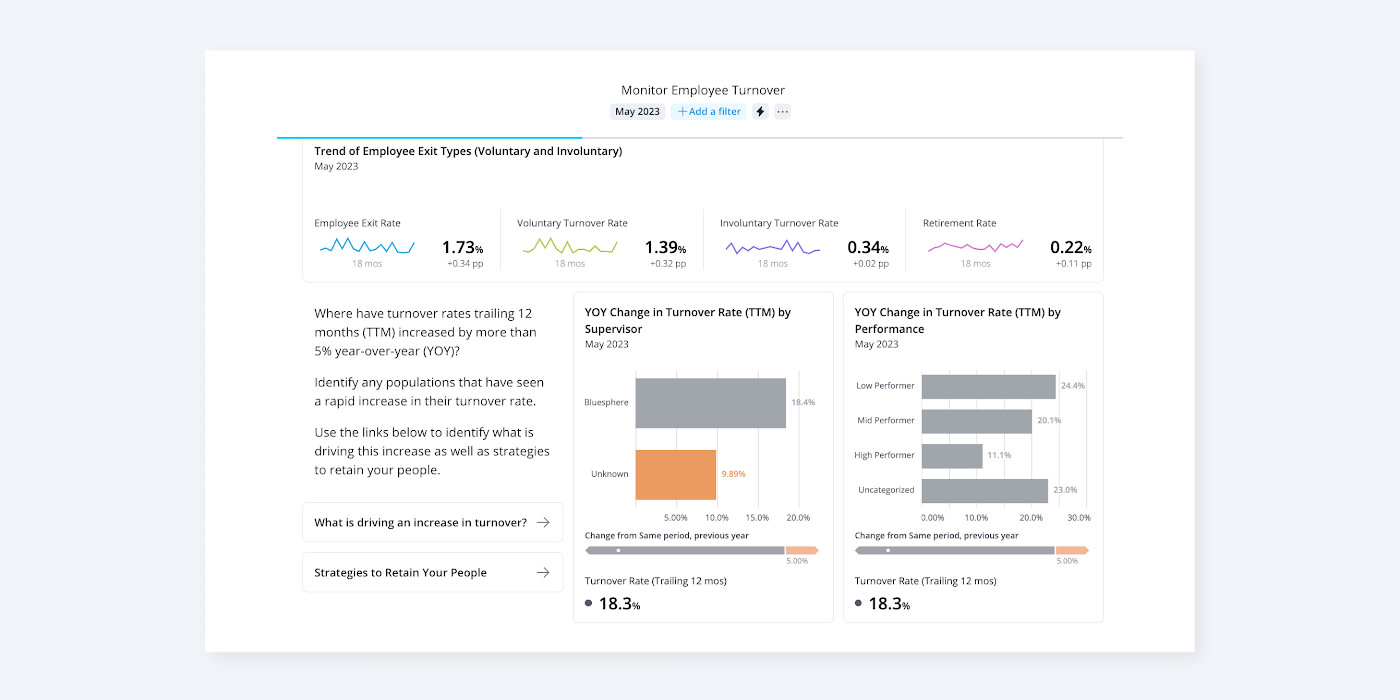The image size is (1400, 700).
Task: Click the arrow icon on 'Strategies to Retain' link
Action: point(543,572)
